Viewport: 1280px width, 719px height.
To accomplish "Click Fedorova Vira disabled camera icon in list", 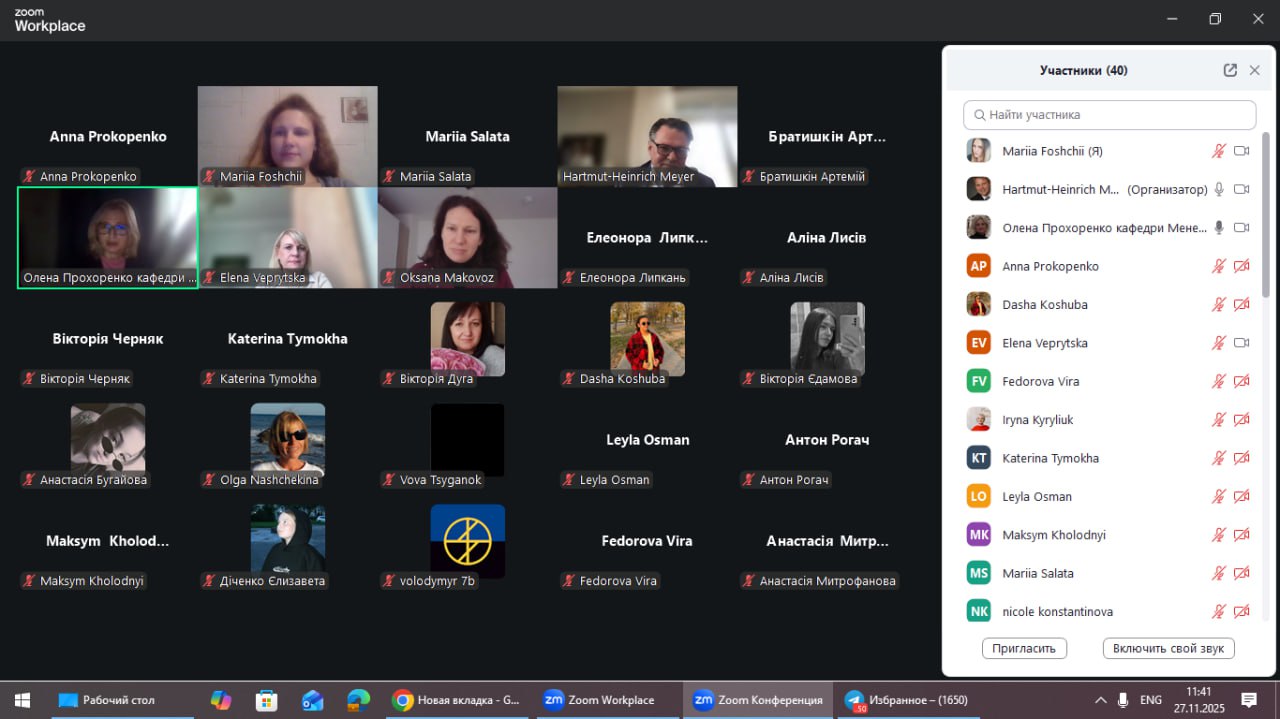I will click(x=1242, y=381).
